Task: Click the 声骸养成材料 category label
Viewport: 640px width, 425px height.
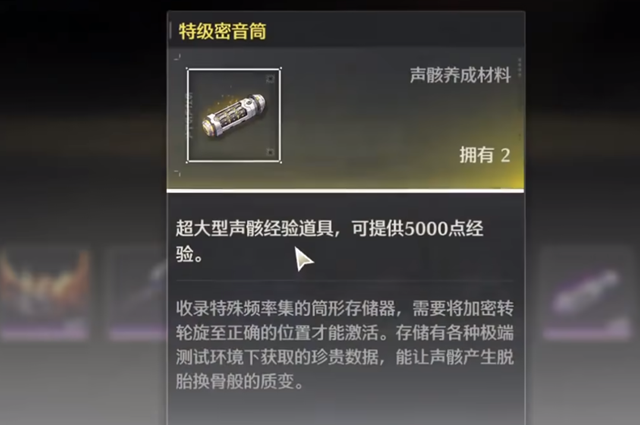Action: click(x=460, y=75)
